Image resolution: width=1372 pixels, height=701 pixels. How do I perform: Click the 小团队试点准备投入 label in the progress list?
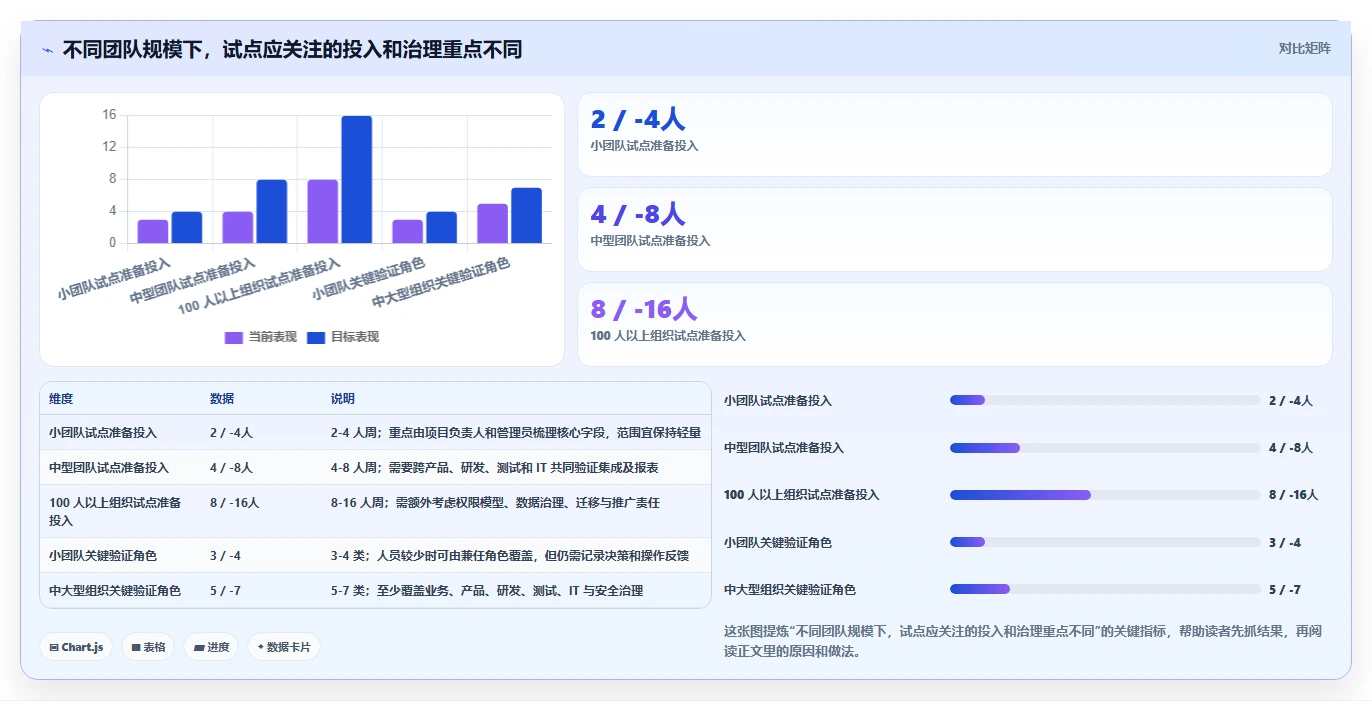point(778,400)
